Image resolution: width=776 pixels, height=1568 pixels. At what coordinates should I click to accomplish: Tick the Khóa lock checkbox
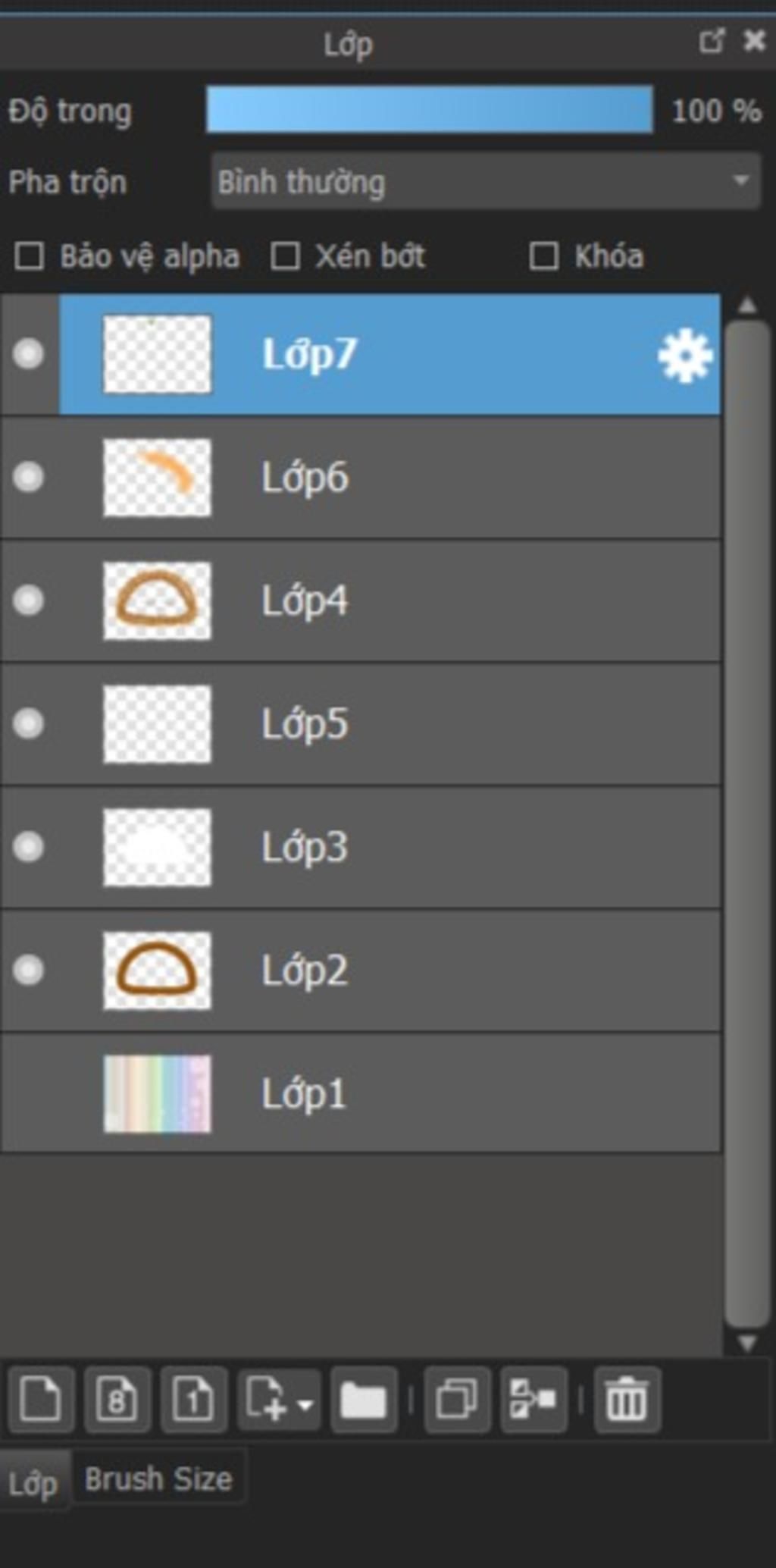click(544, 256)
